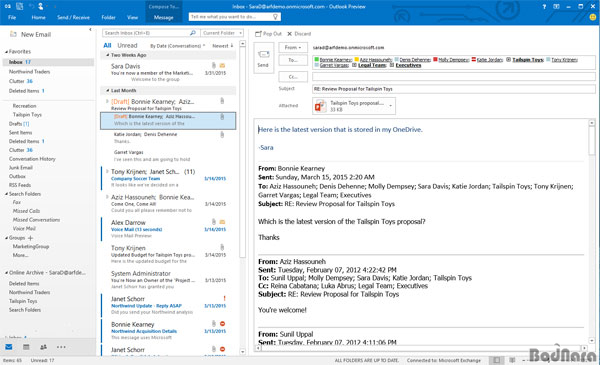Open the Junk Email folder
This screenshot has height=365, width=600.
coord(21,168)
